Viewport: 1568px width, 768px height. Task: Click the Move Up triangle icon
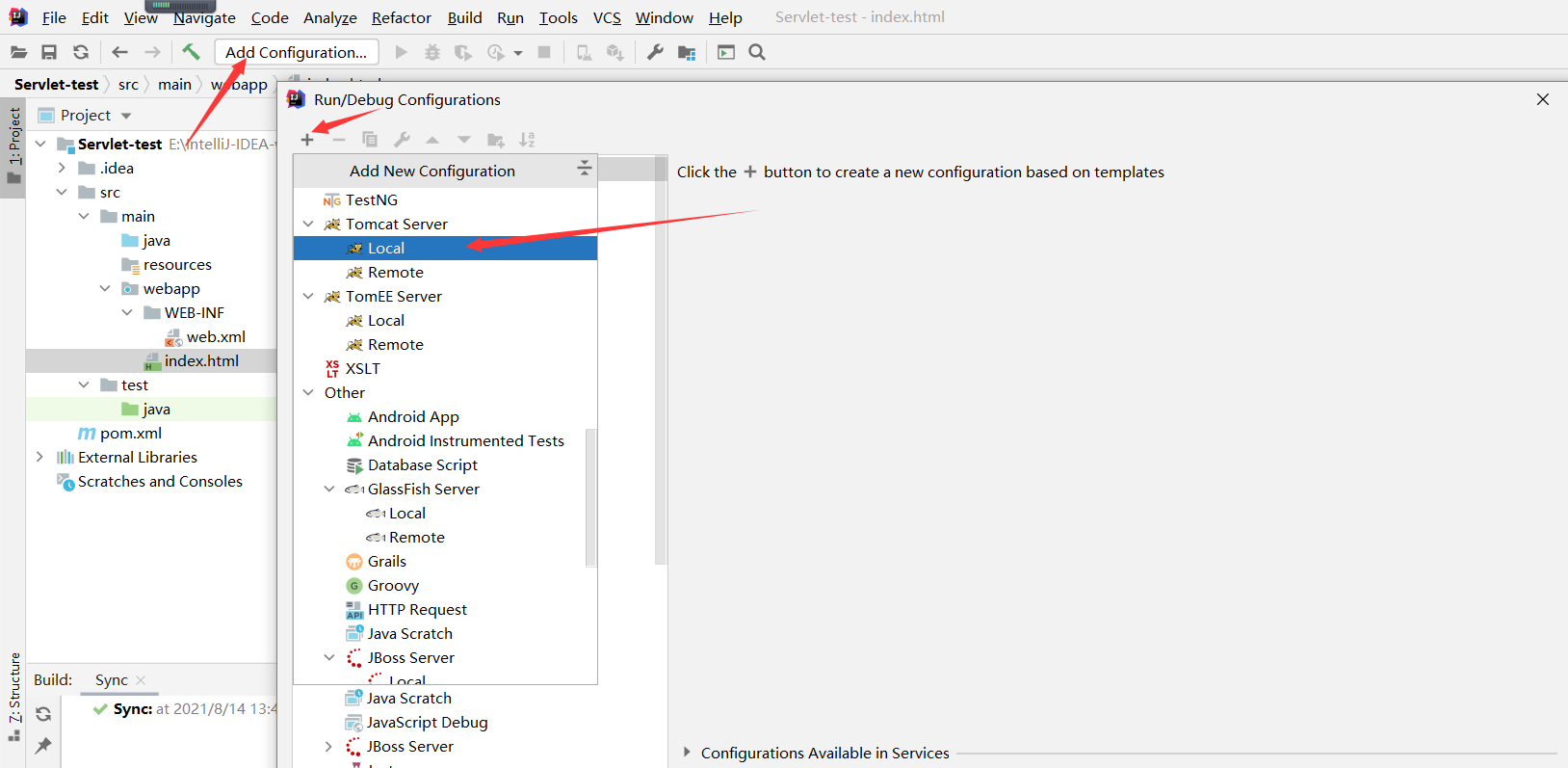coord(432,140)
